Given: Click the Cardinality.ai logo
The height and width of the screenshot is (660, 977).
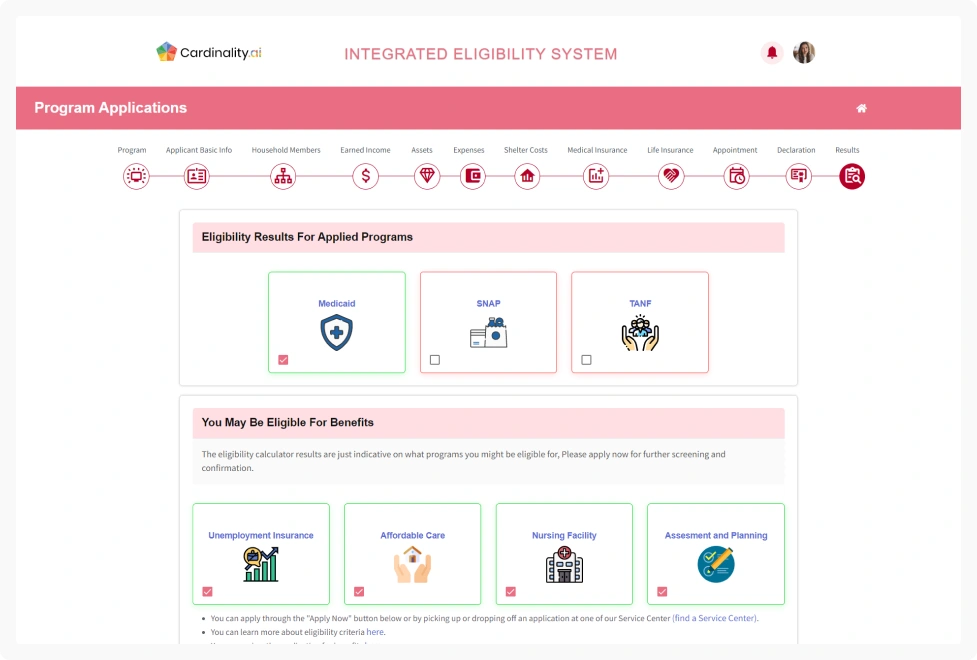Looking at the screenshot, I should pos(209,52).
